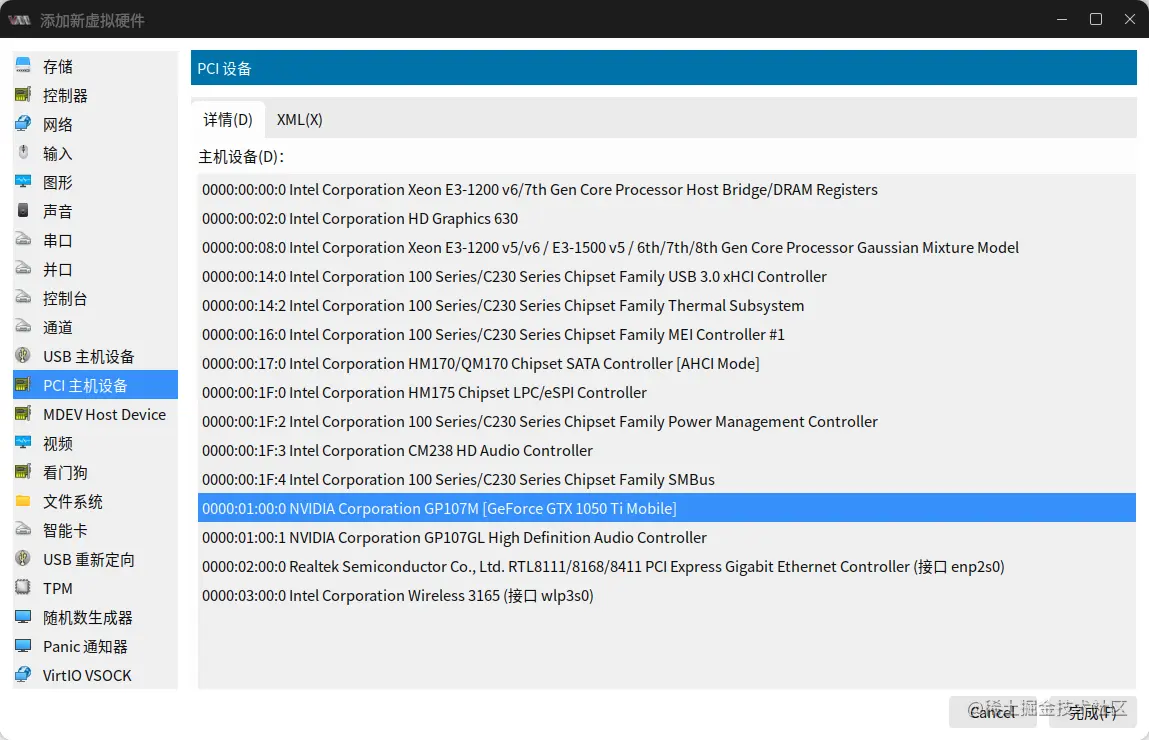This screenshot has width=1149, height=740.
Task: Select VirtIO VSOCK hardware type
Action: (95, 676)
